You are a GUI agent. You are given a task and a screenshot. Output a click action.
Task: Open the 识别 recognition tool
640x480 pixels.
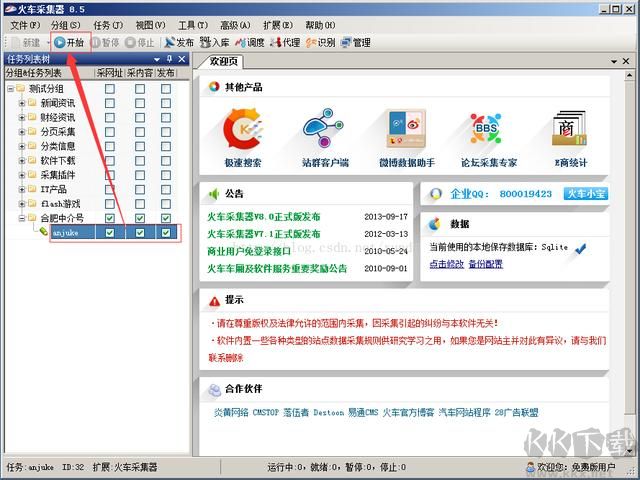320,42
